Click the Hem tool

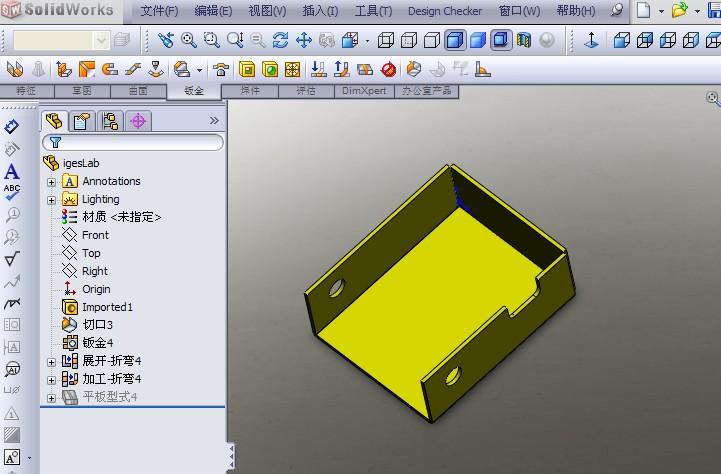click(x=109, y=69)
